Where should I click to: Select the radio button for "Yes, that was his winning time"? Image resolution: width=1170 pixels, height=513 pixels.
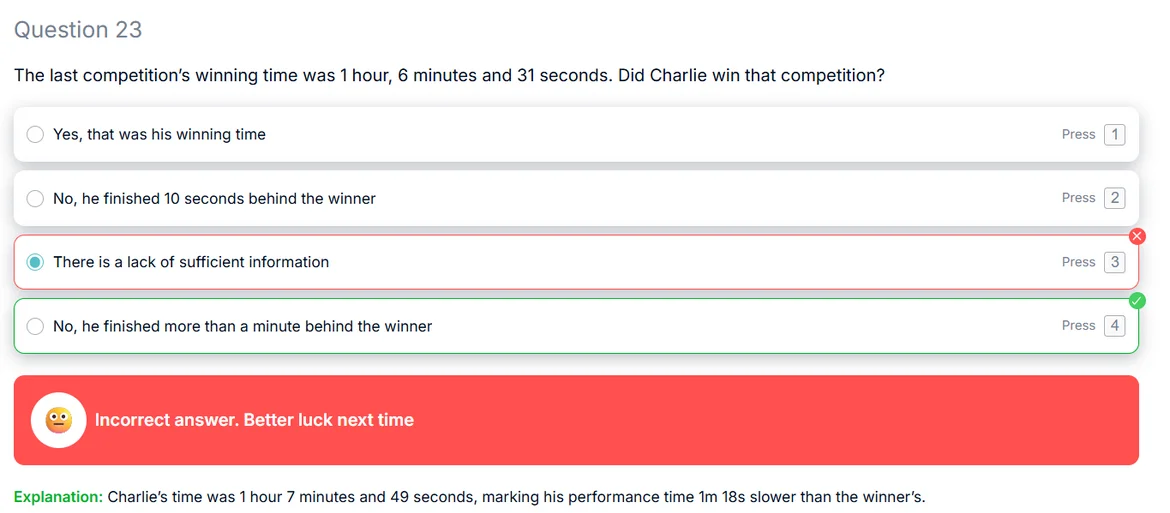pos(35,135)
